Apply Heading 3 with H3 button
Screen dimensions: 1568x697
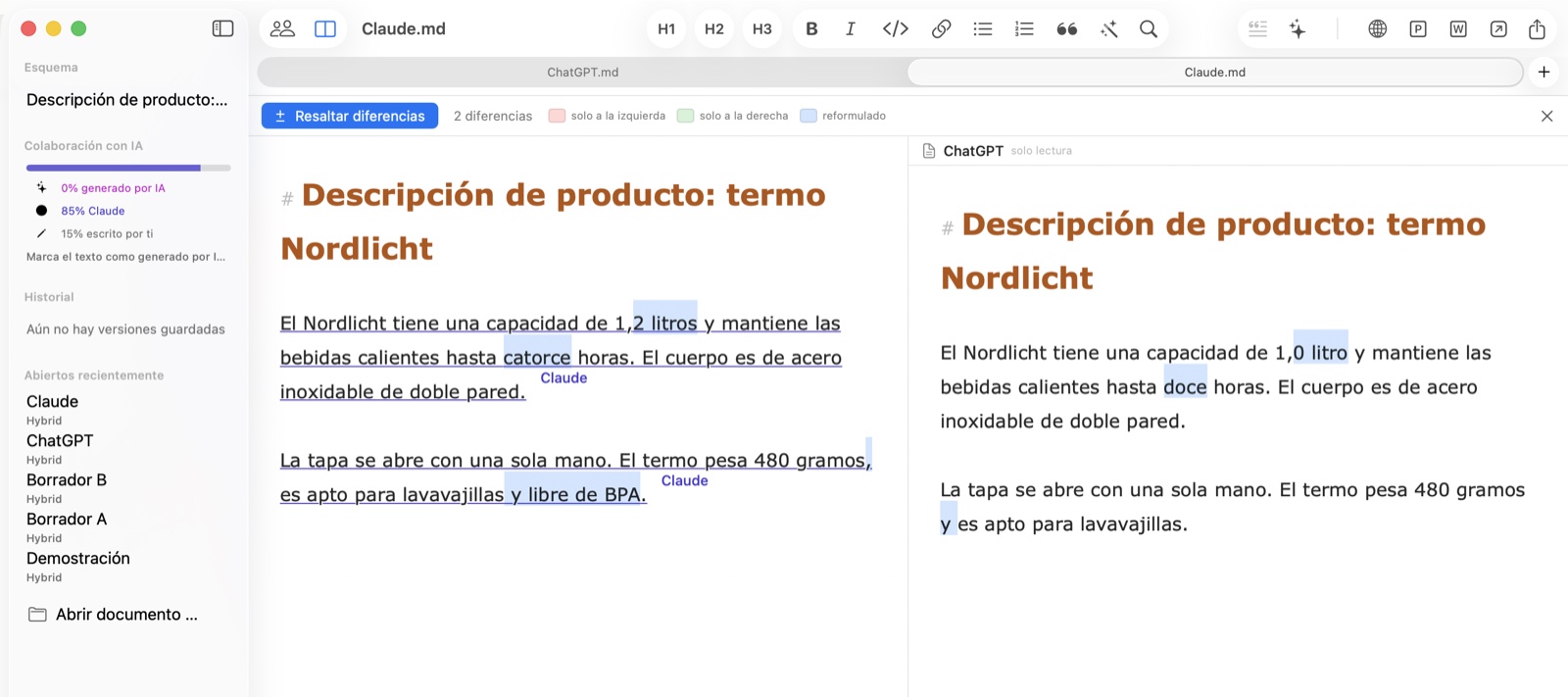click(762, 28)
